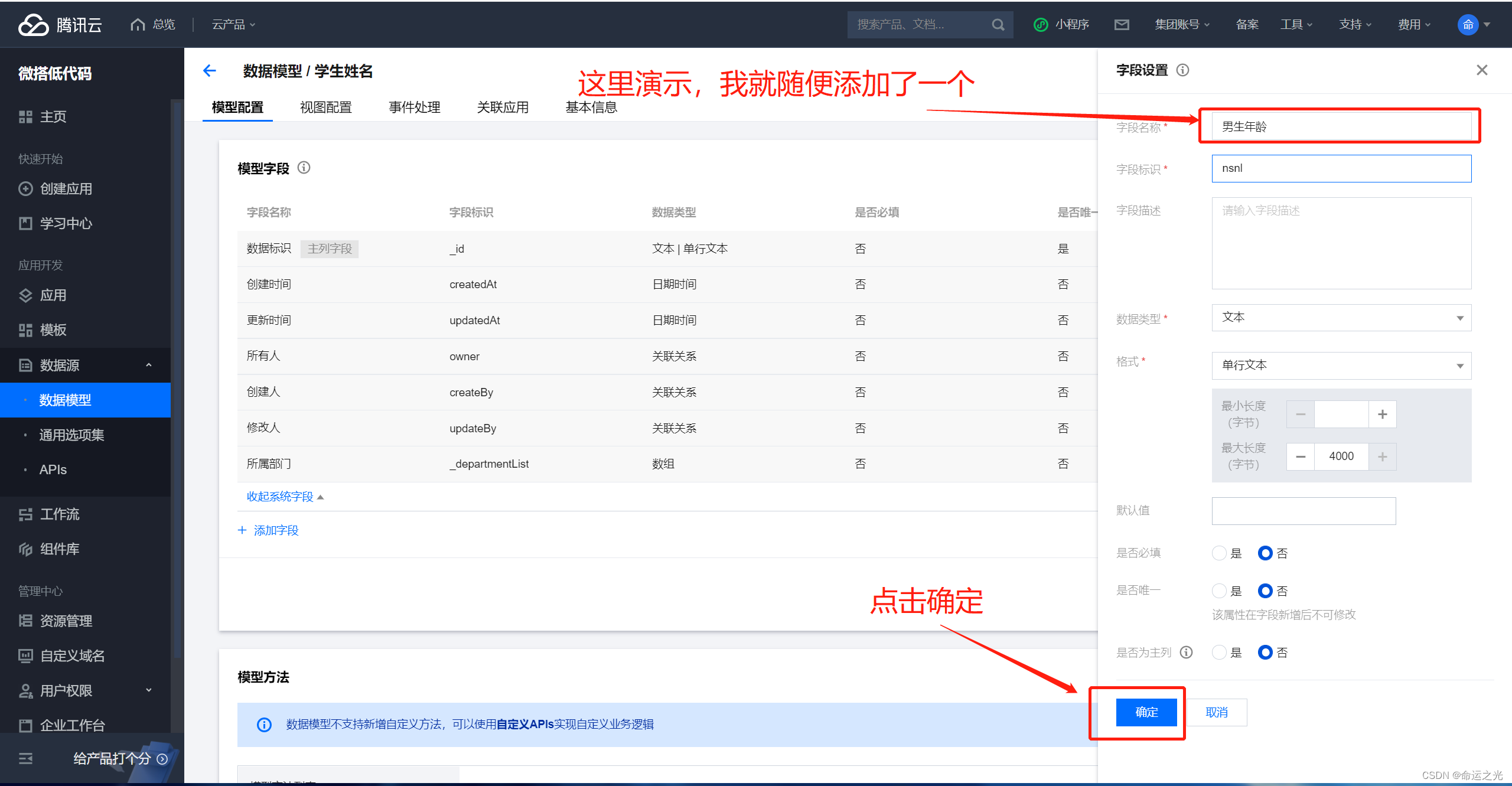Open the 通用选项集 sidebar item
1512x786 pixels.
click(71, 435)
